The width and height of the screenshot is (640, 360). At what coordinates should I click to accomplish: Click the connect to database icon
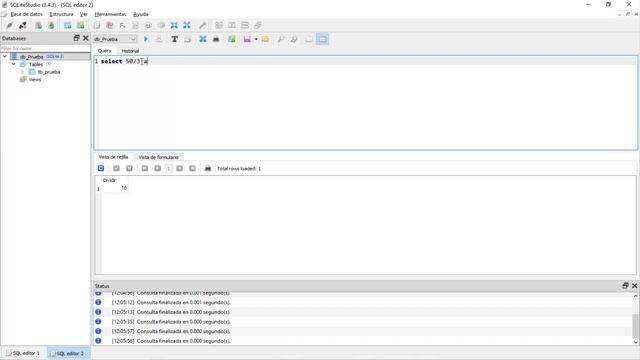point(9,25)
